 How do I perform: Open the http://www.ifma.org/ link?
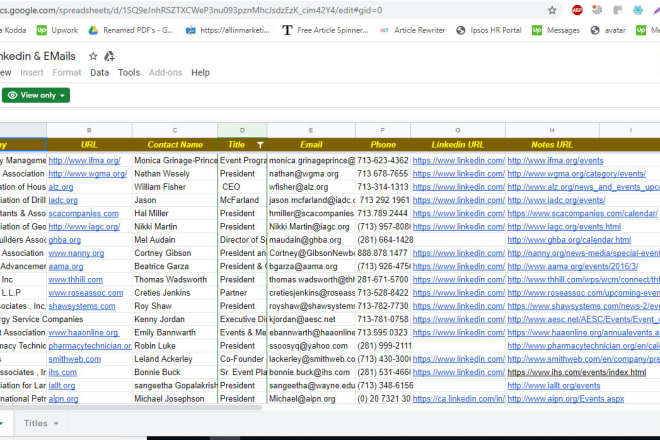click(x=84, y=160)
